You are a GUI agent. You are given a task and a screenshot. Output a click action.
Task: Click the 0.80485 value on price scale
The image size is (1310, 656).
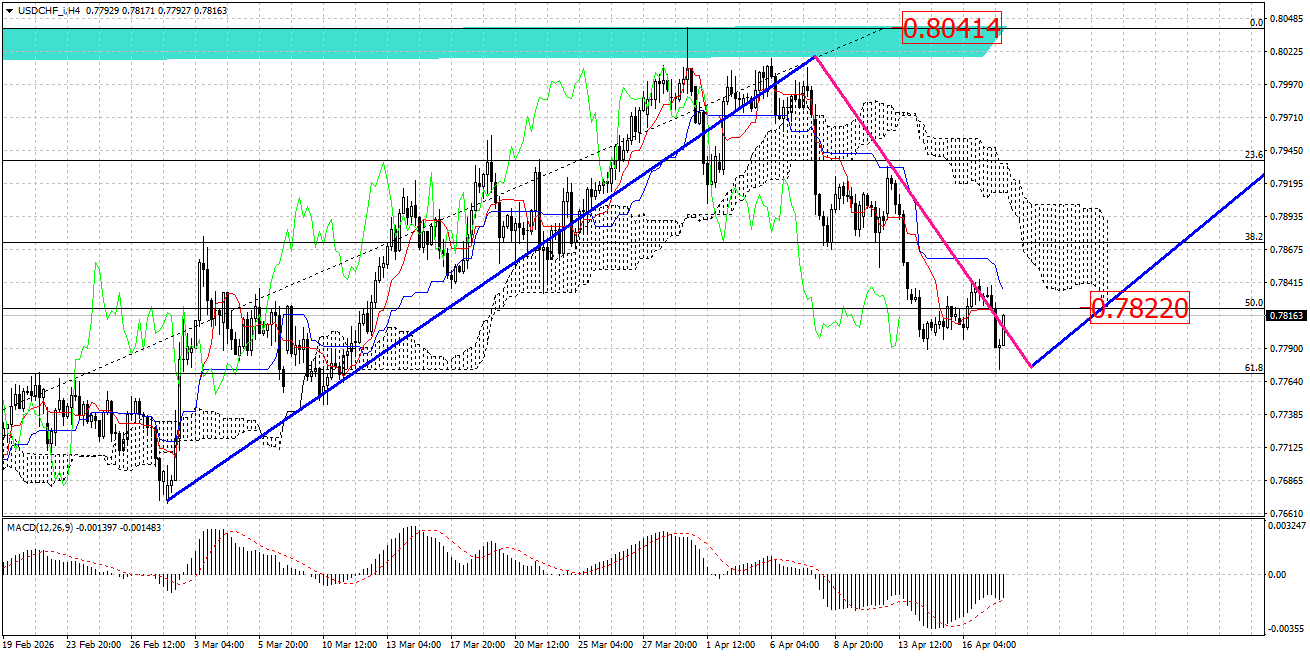1284,19
